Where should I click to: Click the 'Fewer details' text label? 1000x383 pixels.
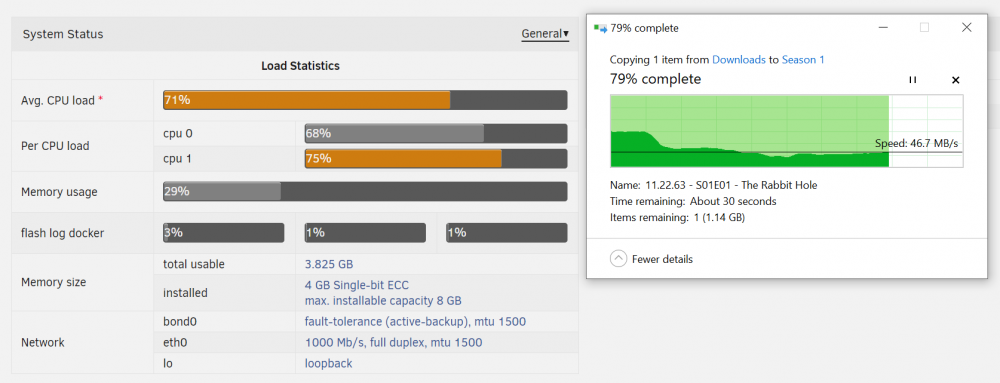click(x=662, y=259)
